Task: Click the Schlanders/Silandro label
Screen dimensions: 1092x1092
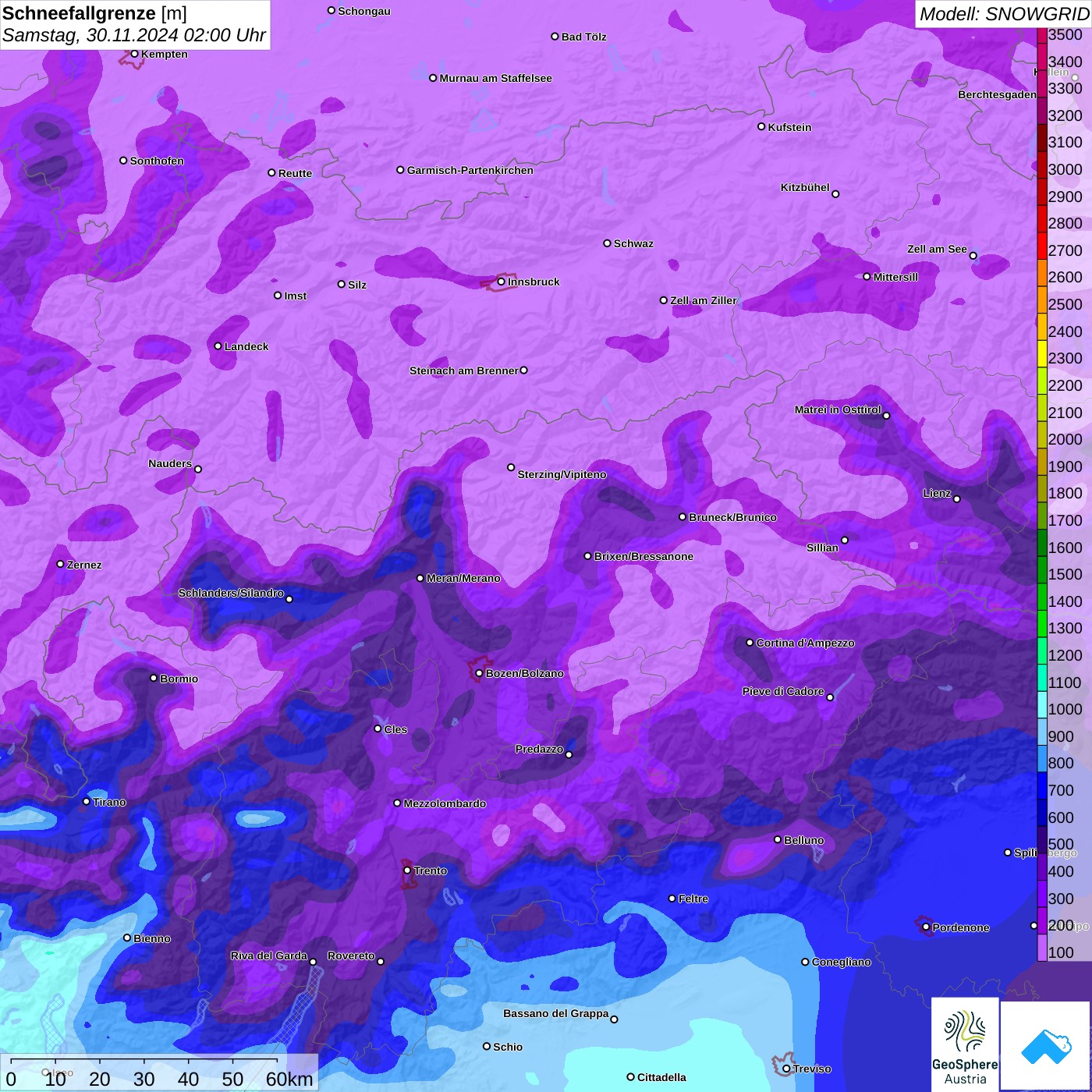Action: pos(231,593)
